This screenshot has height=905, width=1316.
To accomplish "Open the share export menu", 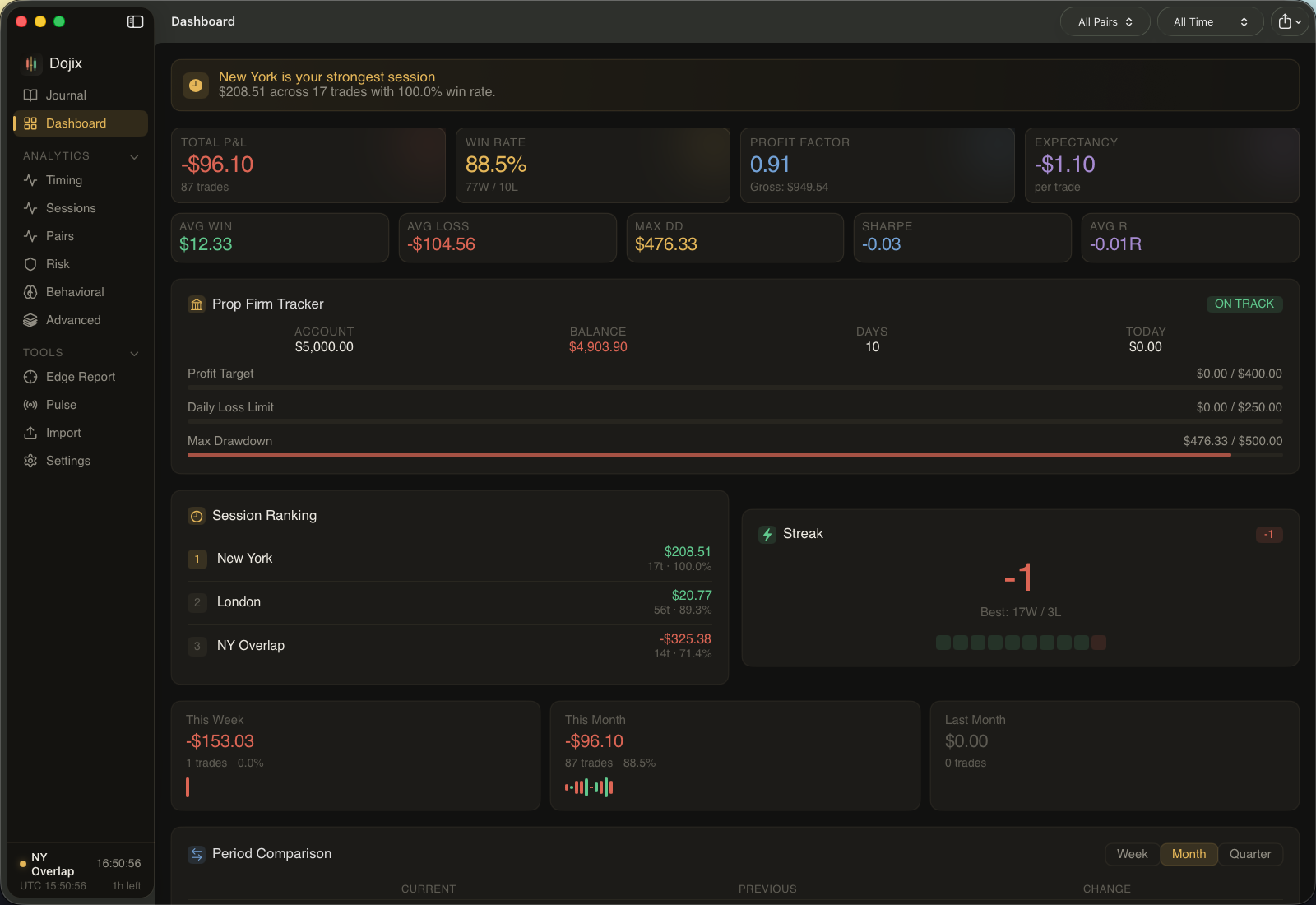I will point(1290,22).
